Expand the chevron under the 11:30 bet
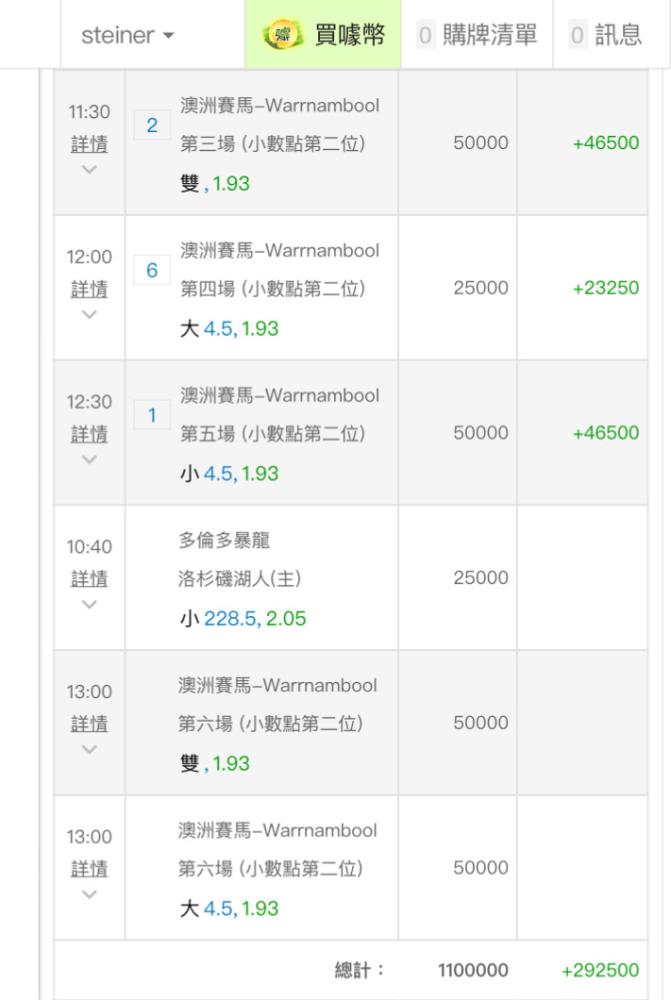671x1000 pixels. pyautogui.click(x=89, y=169)
